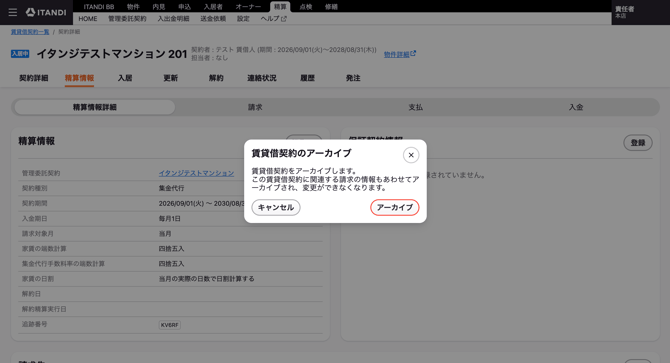Click the 登録 button

click(x=638, y=143)
